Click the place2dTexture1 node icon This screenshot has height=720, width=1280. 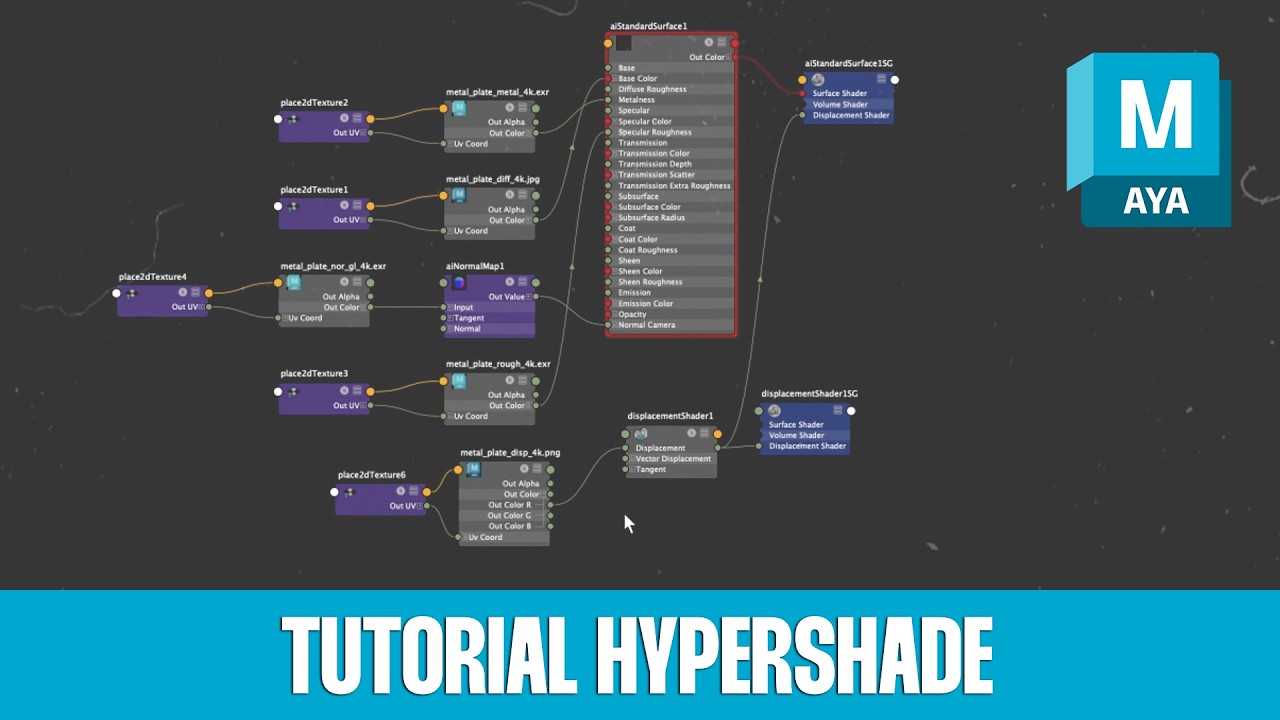pyautogui.click(x=293, y=206)
